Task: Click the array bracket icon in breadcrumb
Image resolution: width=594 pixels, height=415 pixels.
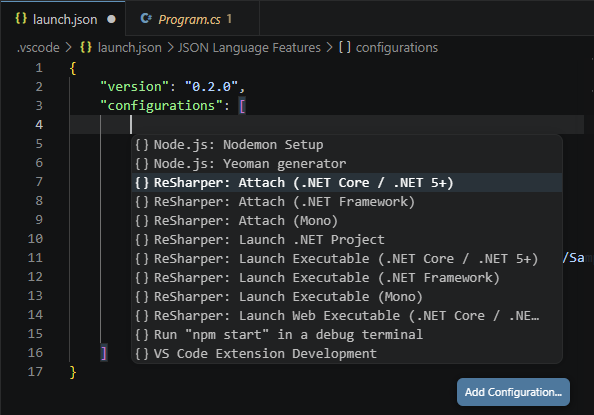Action: pyautogui.click(x=344, y=47)
